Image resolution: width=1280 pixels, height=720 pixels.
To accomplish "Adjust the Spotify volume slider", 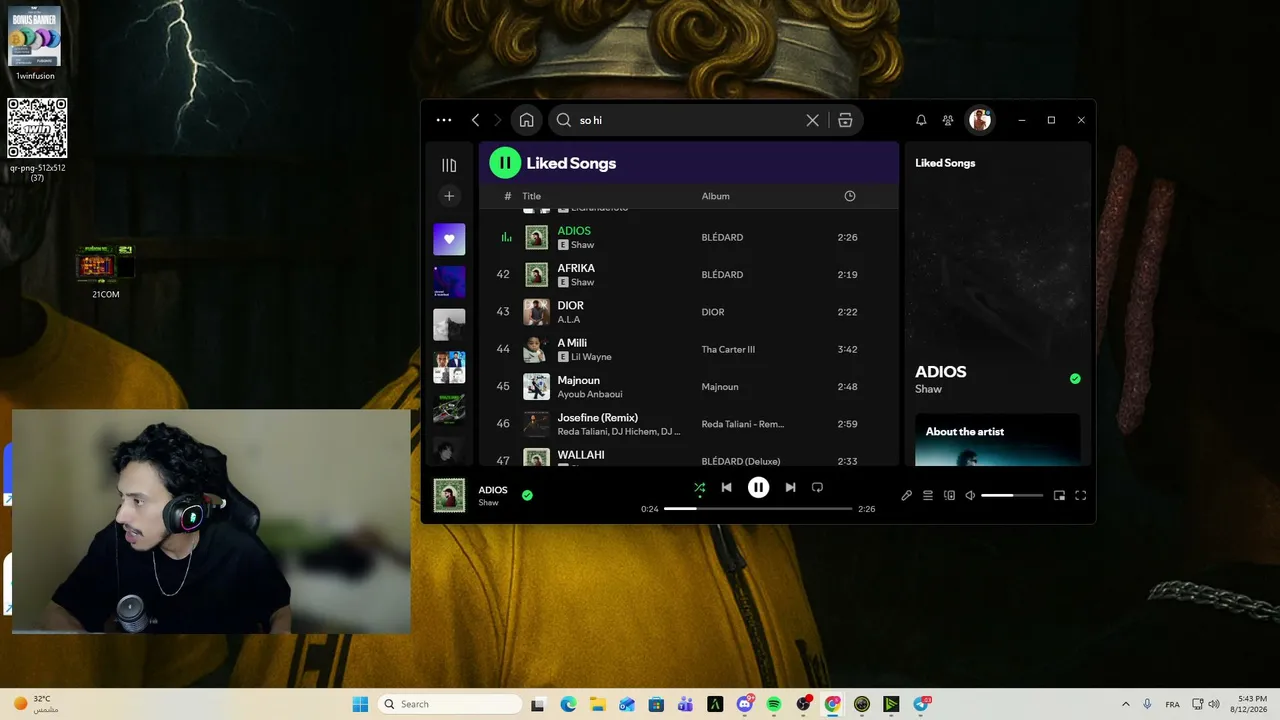I will (x=1012, y=495).
